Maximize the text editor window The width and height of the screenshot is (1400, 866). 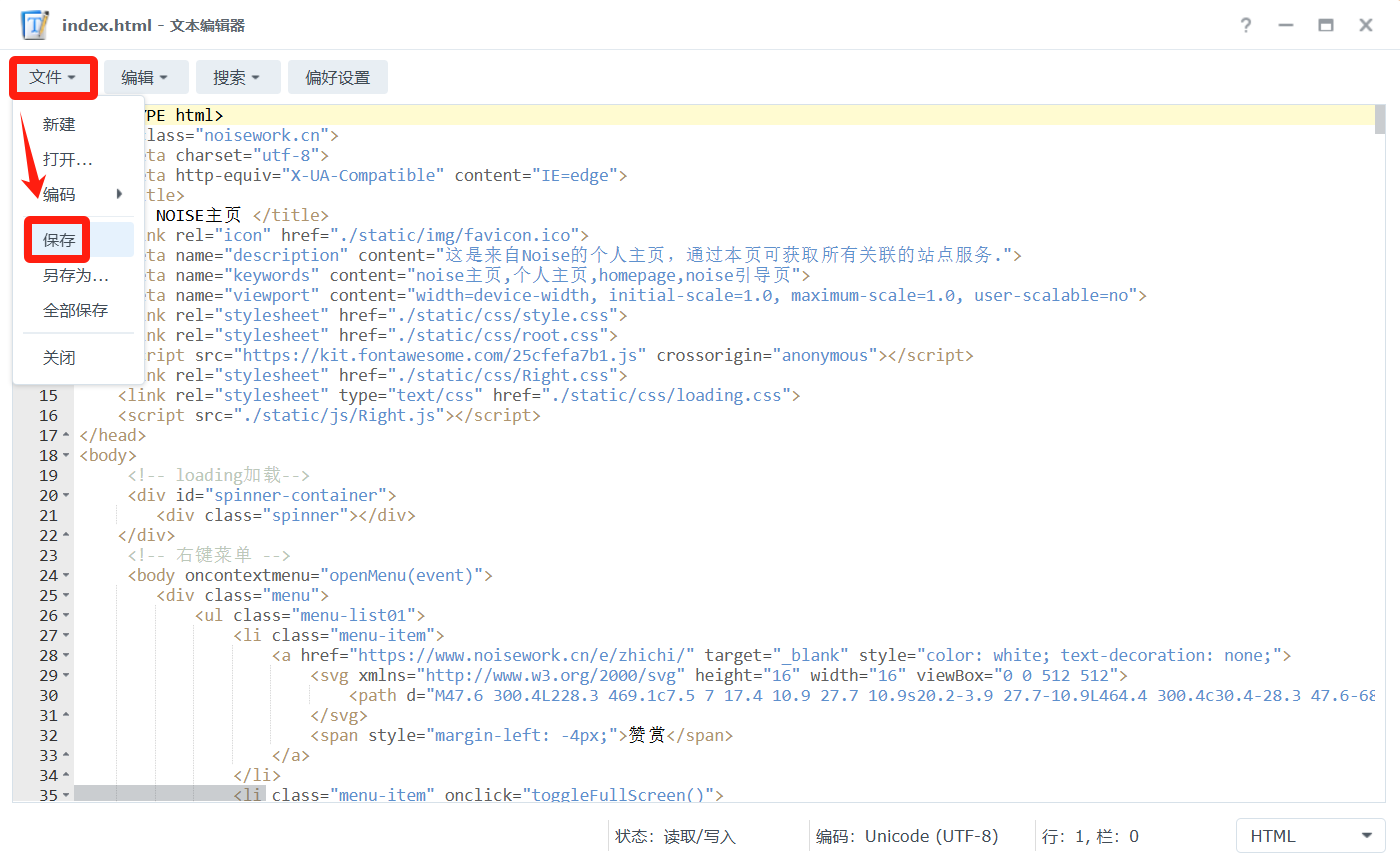pos(1326,25)
